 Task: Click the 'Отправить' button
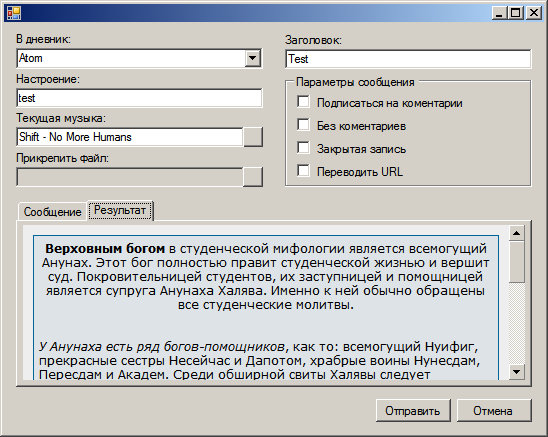tap(413, 411)
